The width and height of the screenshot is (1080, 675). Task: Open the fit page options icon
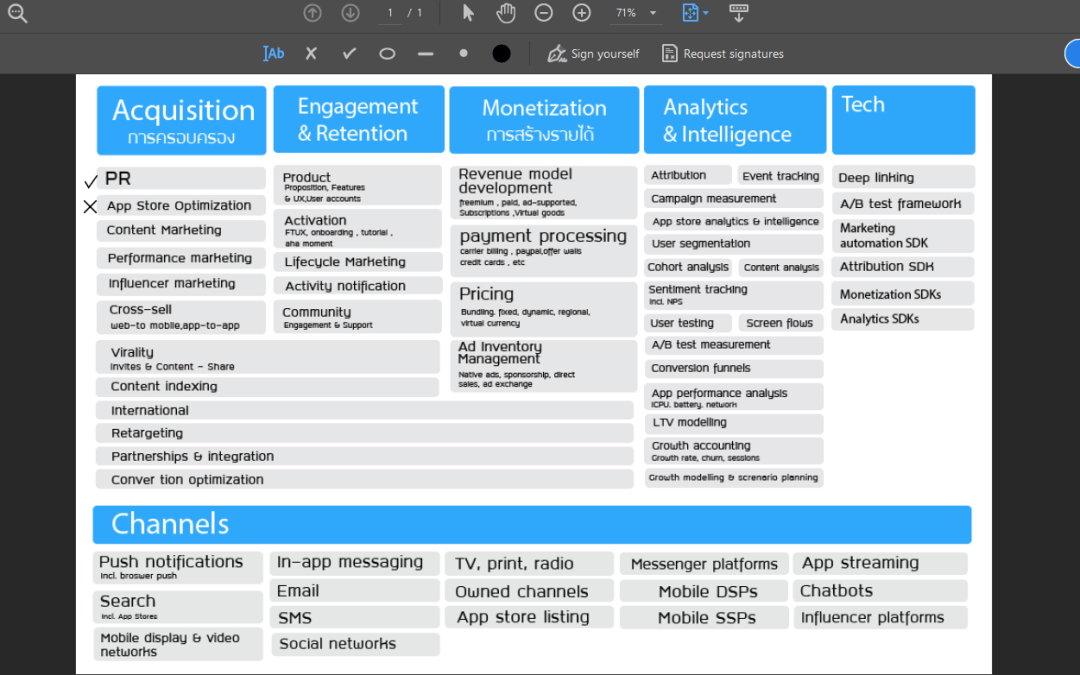(x=690, y=12)
